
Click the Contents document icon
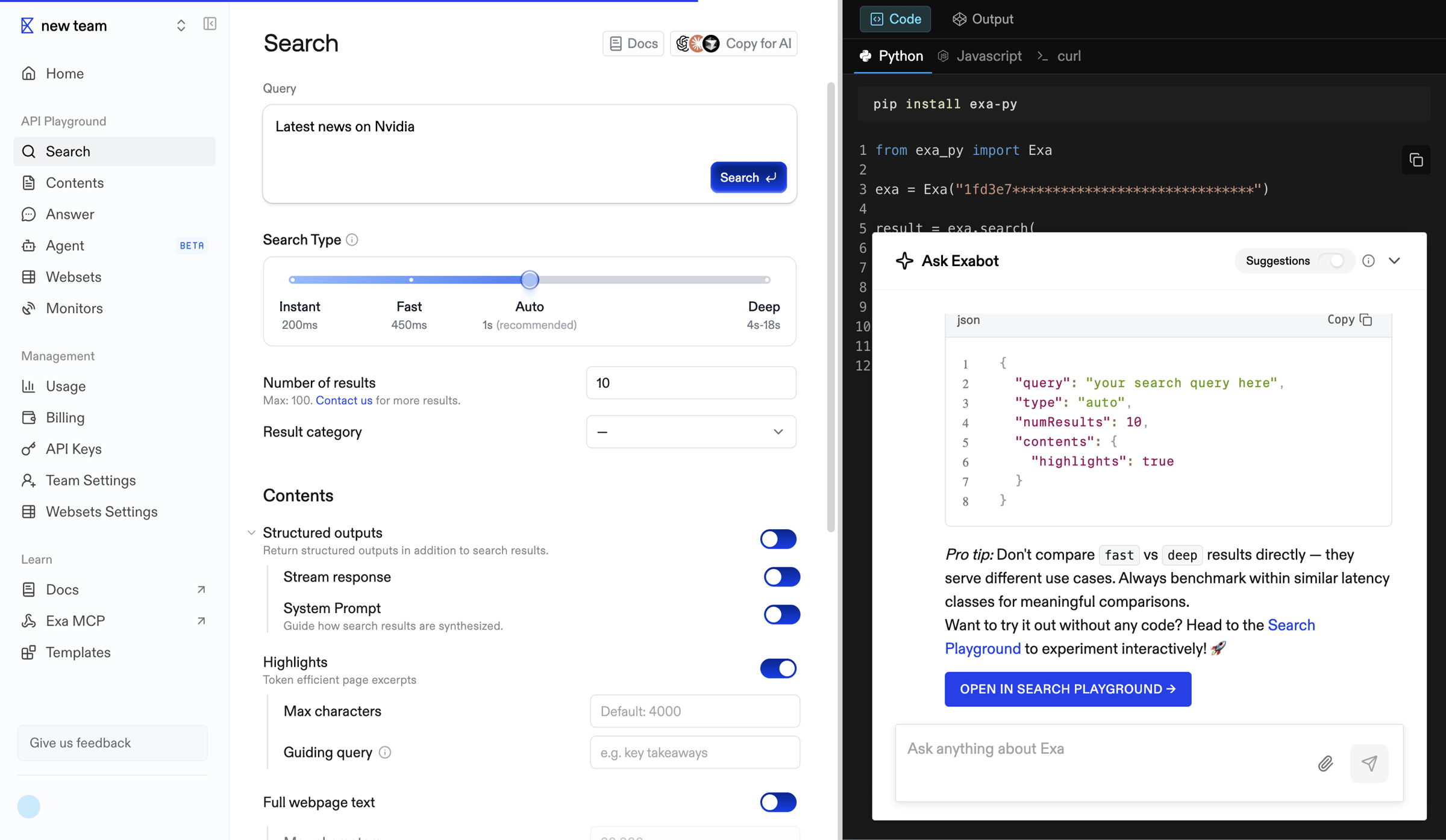click(29, 183)
